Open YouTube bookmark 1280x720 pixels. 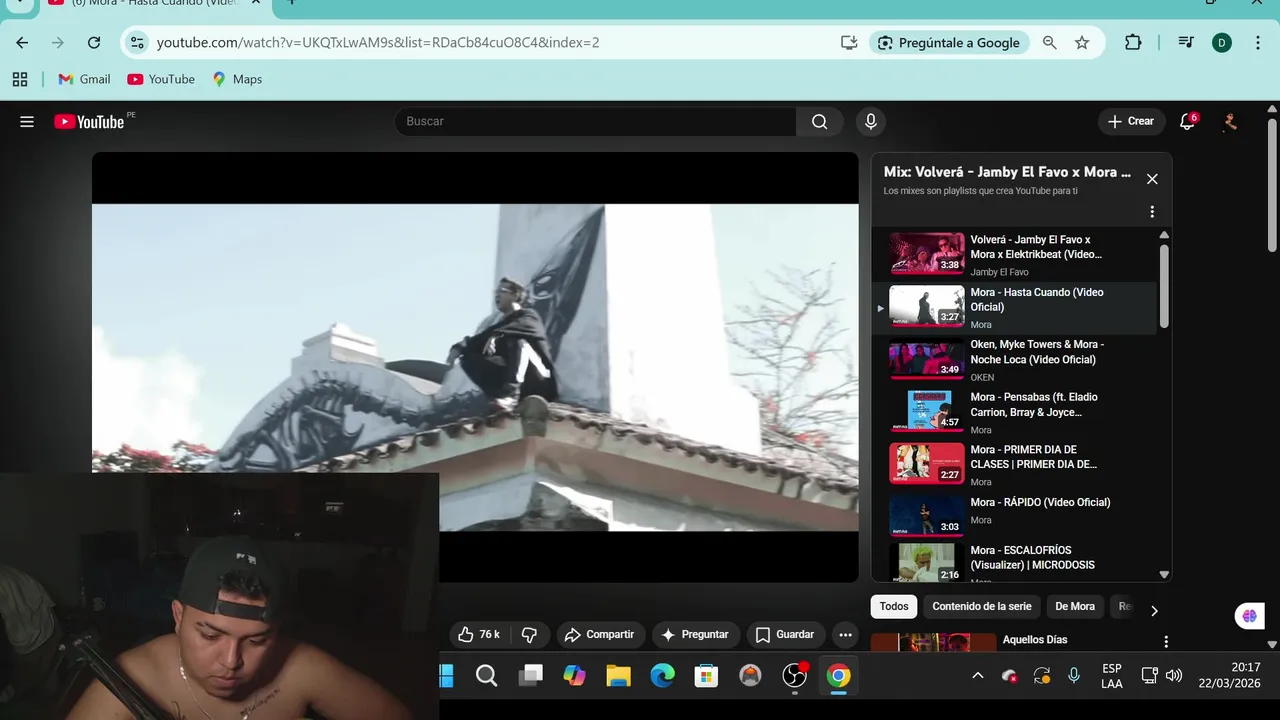click(161, 79)
